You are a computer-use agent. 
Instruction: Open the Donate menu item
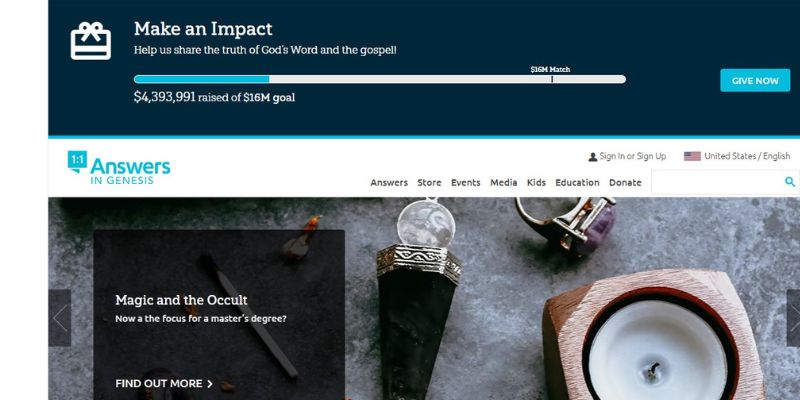click(x=625, y=183)
